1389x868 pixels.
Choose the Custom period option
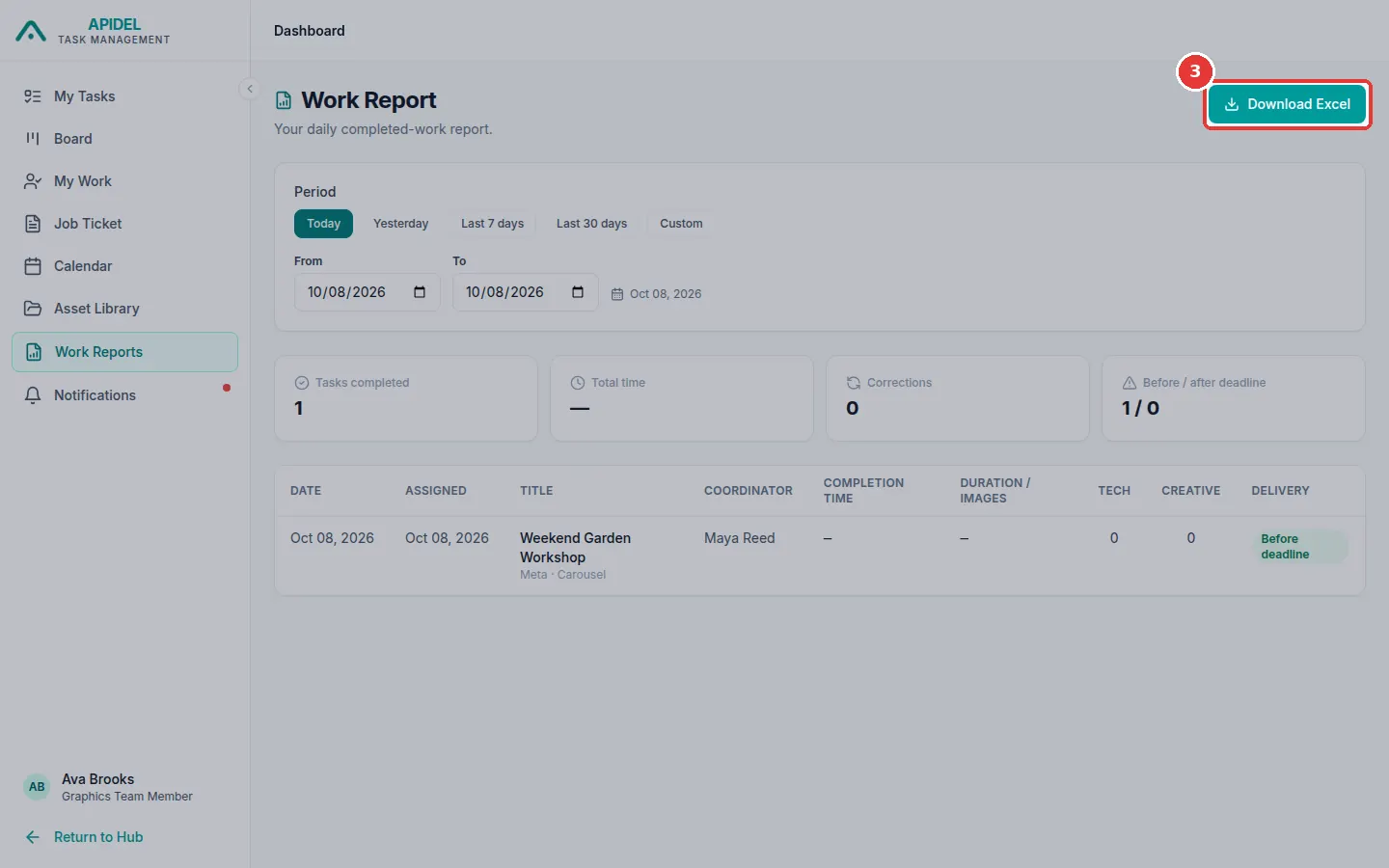(681, 224)
